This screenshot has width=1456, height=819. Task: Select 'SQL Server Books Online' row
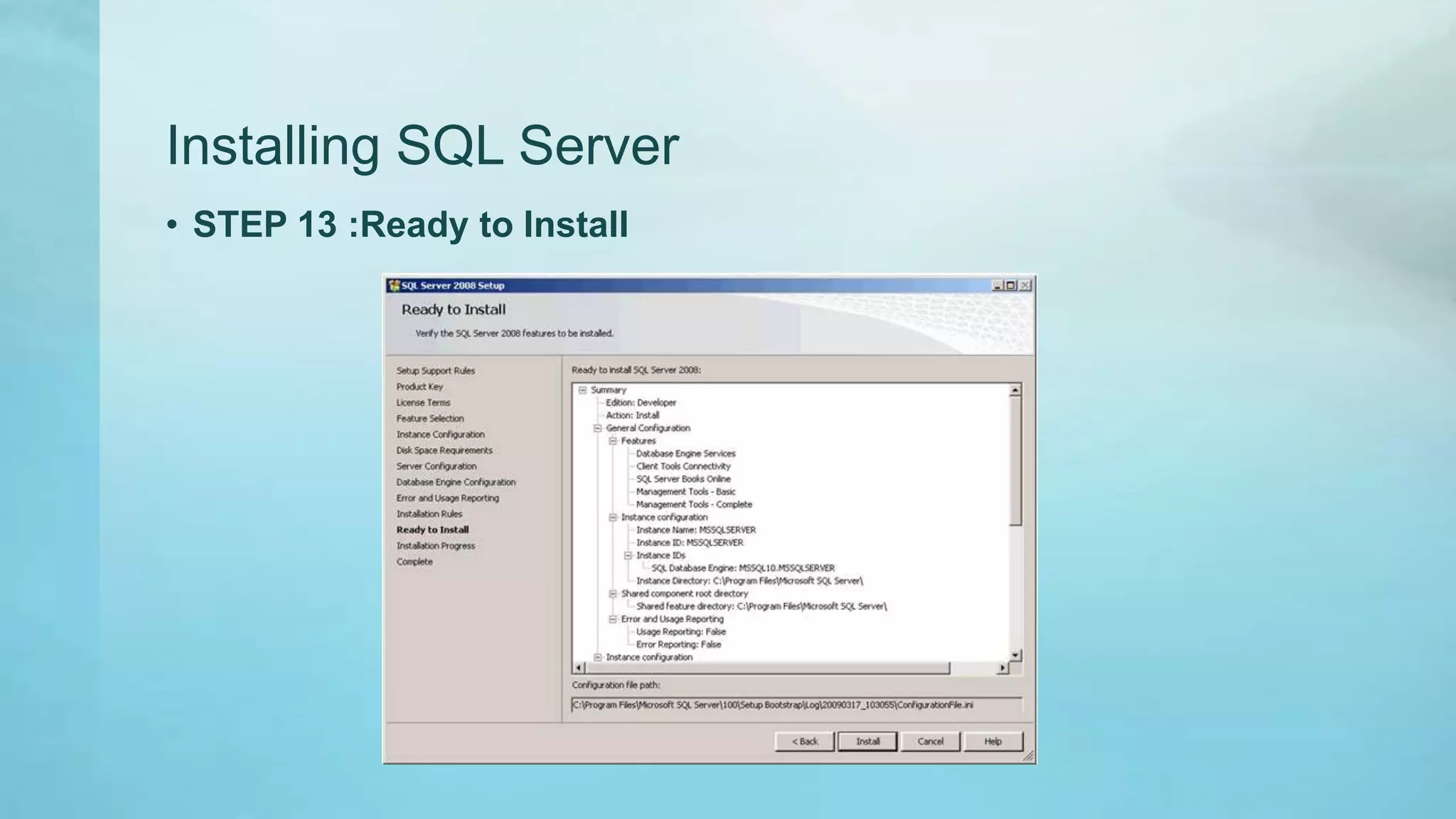[683, 479]
